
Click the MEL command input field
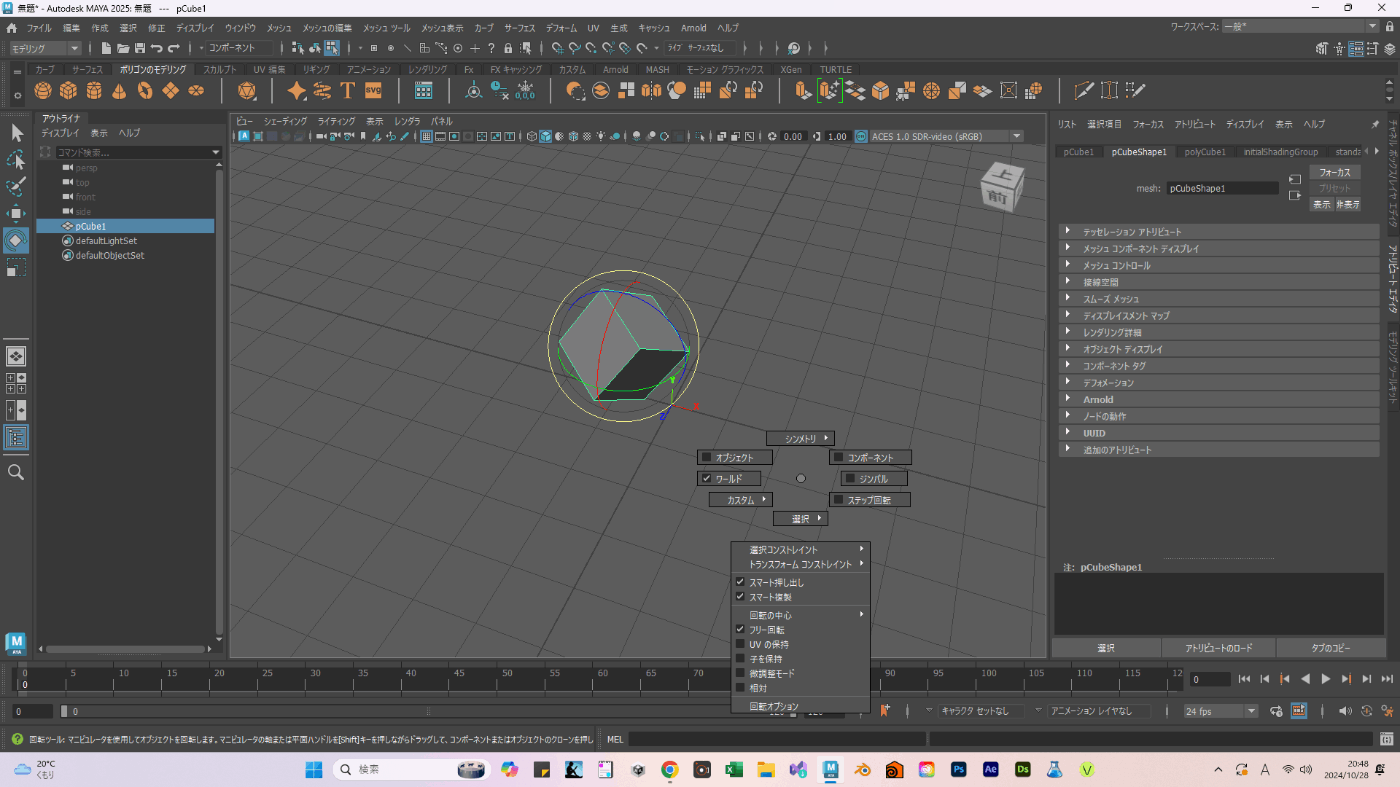[x=776, y=739]
